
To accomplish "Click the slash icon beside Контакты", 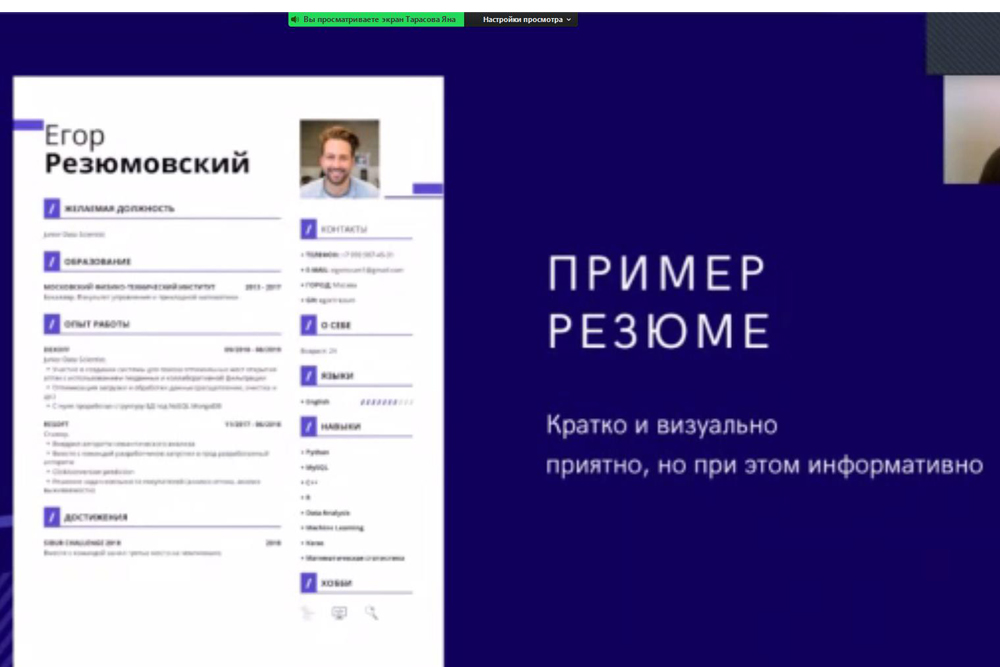I will point(309,230).
